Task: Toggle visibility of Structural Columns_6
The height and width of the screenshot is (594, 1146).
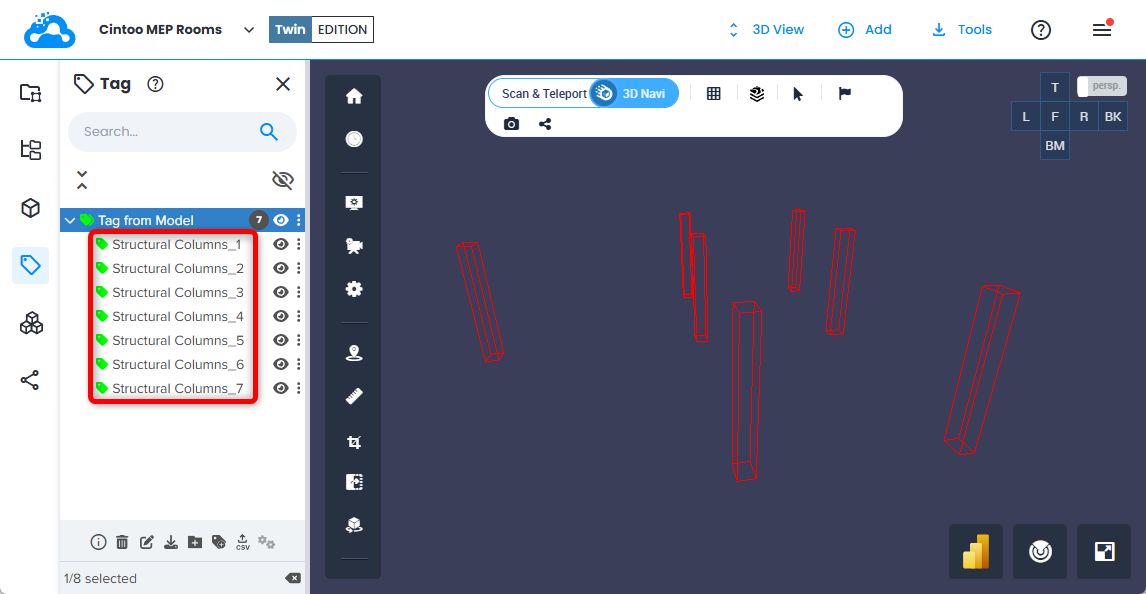Action: (x=281, y=365)
